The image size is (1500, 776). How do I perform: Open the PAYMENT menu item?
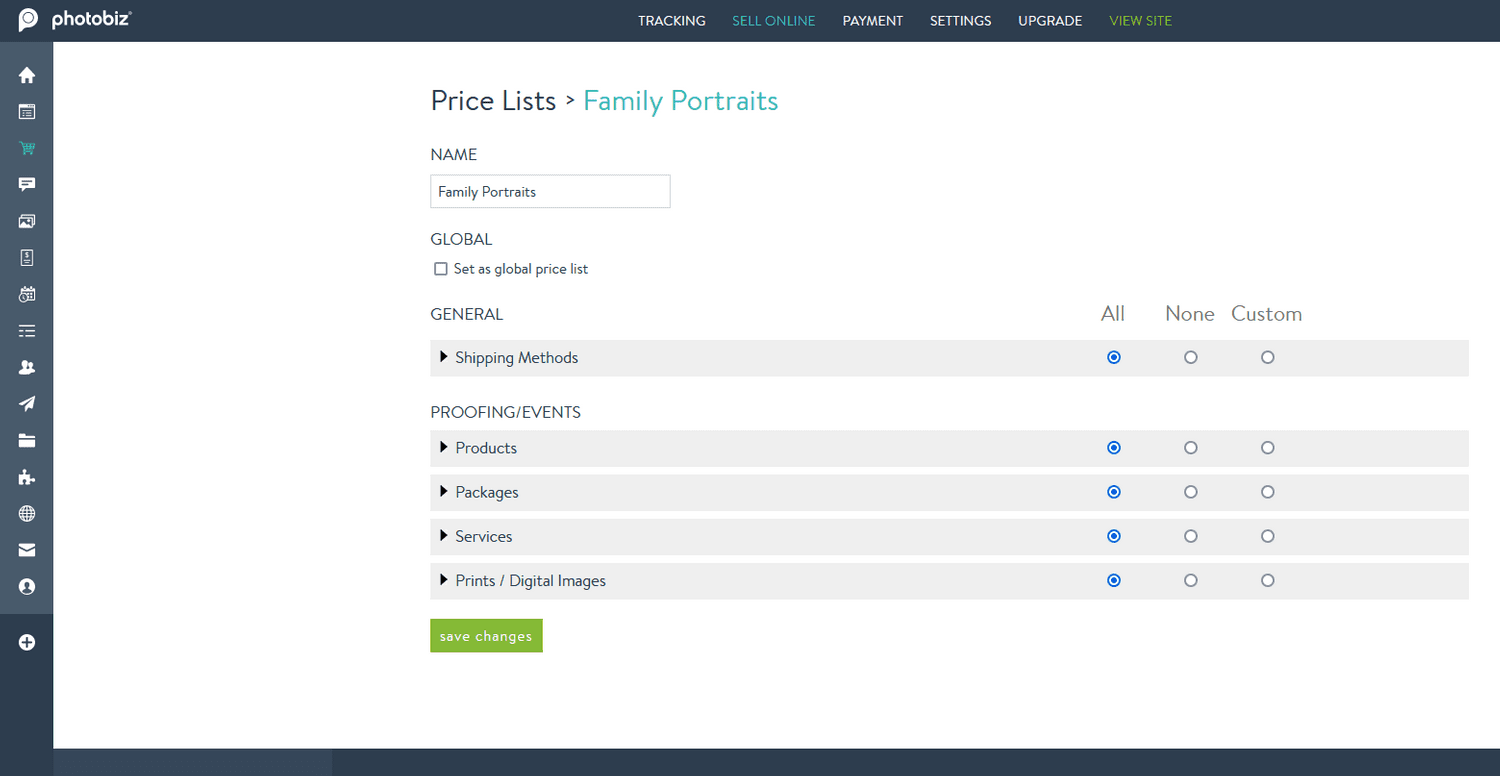point(872,20)
